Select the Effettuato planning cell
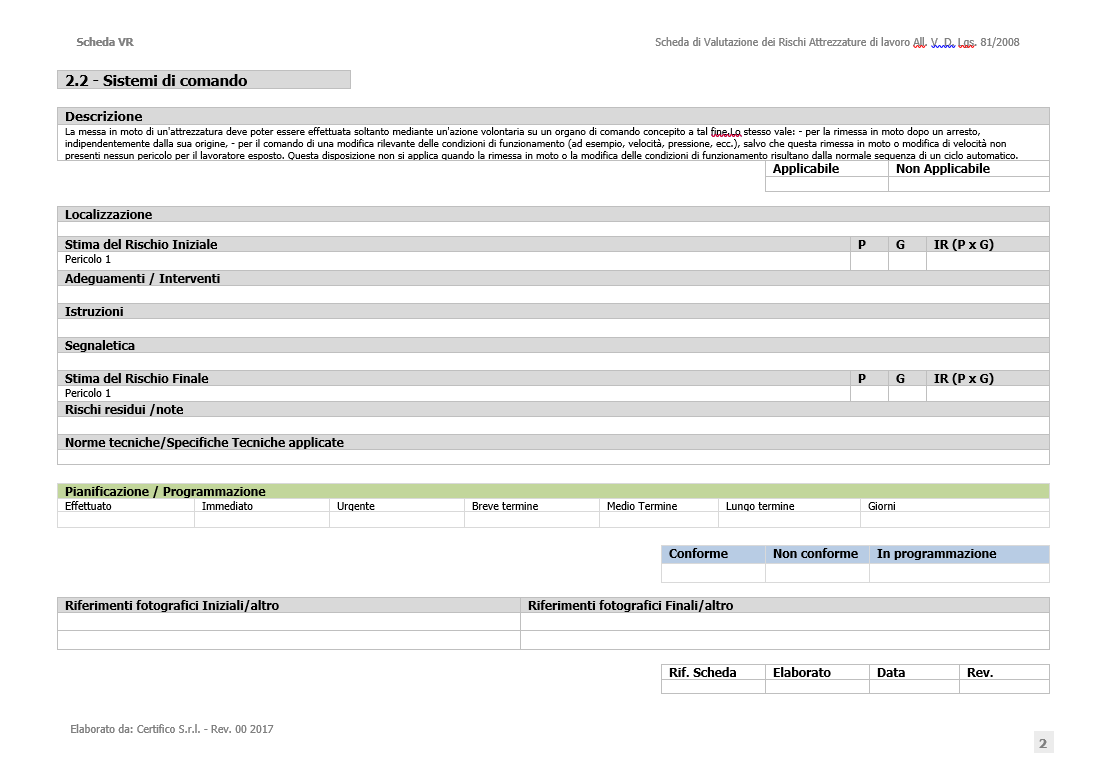1104x773 pixels. [125, 519]
